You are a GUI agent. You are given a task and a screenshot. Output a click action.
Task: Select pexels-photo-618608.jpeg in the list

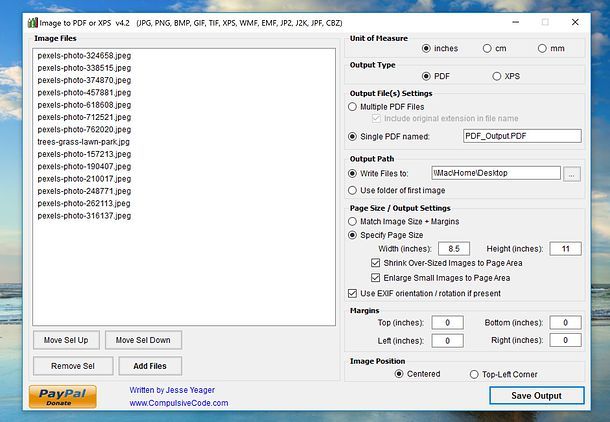[x=84, y=105]
